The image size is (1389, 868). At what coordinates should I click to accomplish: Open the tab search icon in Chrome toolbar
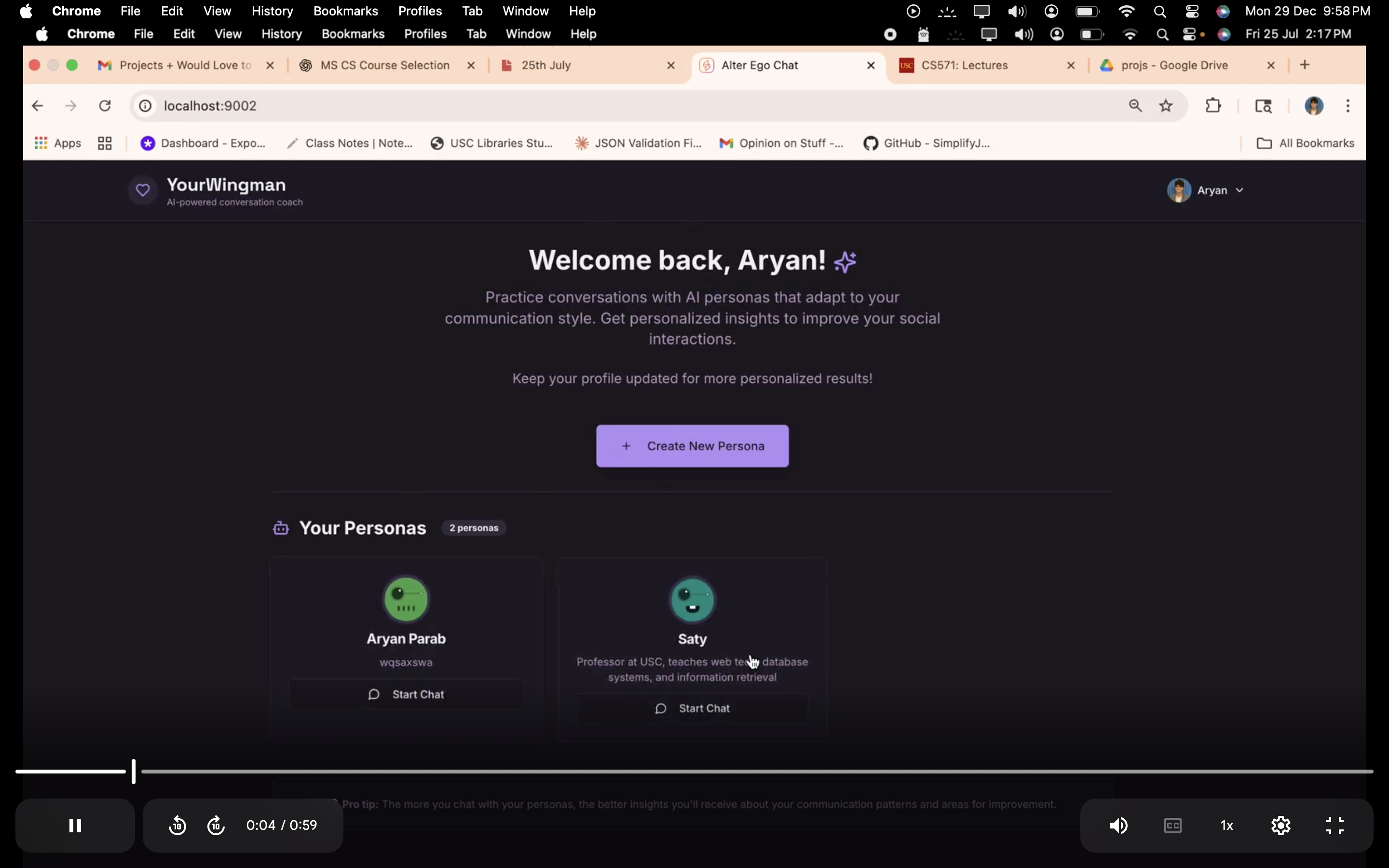(x=1263, y=106)
